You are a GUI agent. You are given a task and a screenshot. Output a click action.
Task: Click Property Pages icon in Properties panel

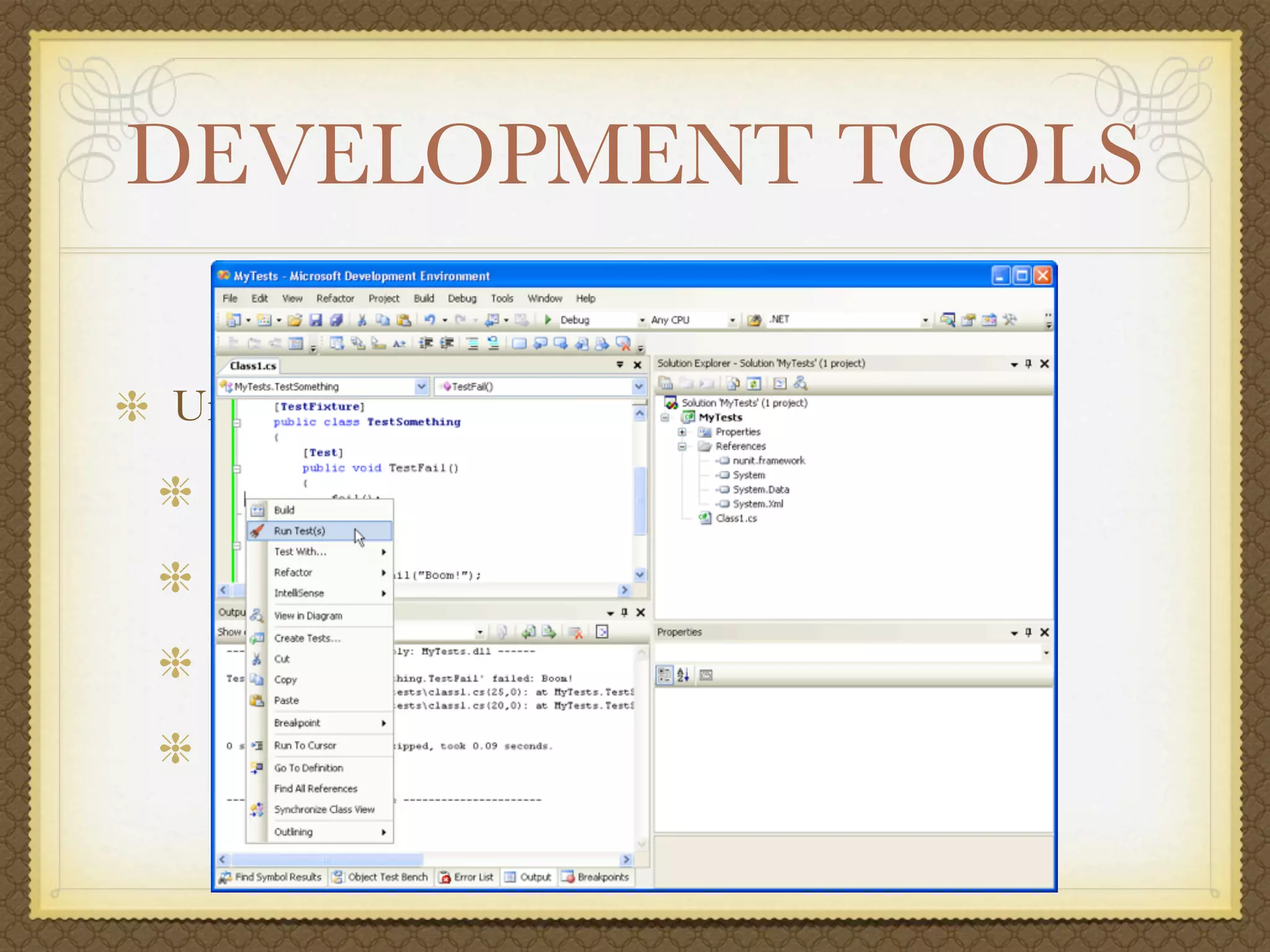706,675
